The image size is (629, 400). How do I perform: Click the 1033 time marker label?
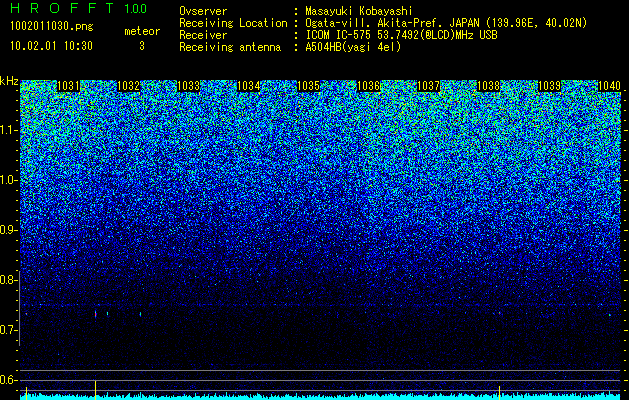pos(189,86)
